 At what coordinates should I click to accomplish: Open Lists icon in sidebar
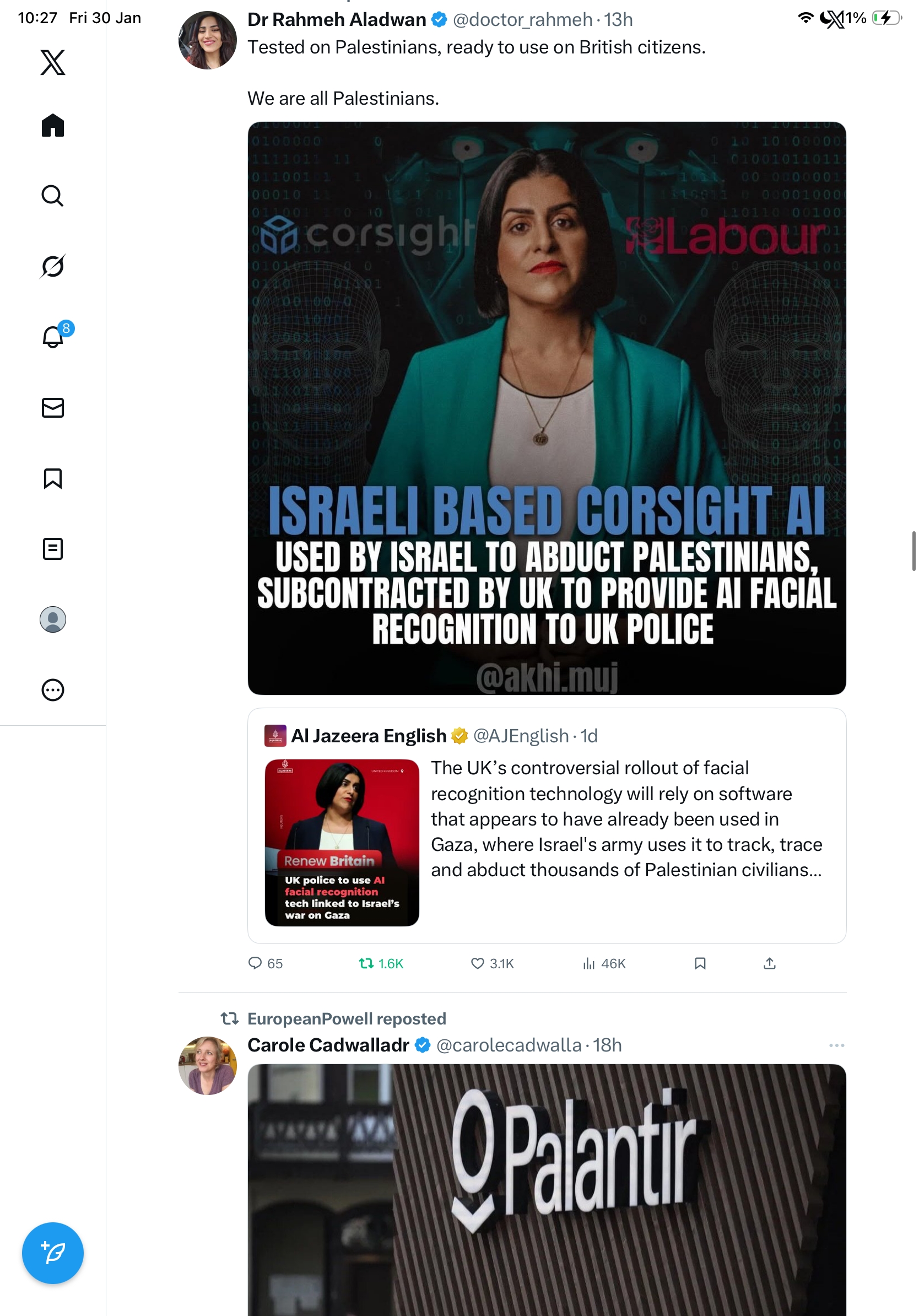(53, 548)
